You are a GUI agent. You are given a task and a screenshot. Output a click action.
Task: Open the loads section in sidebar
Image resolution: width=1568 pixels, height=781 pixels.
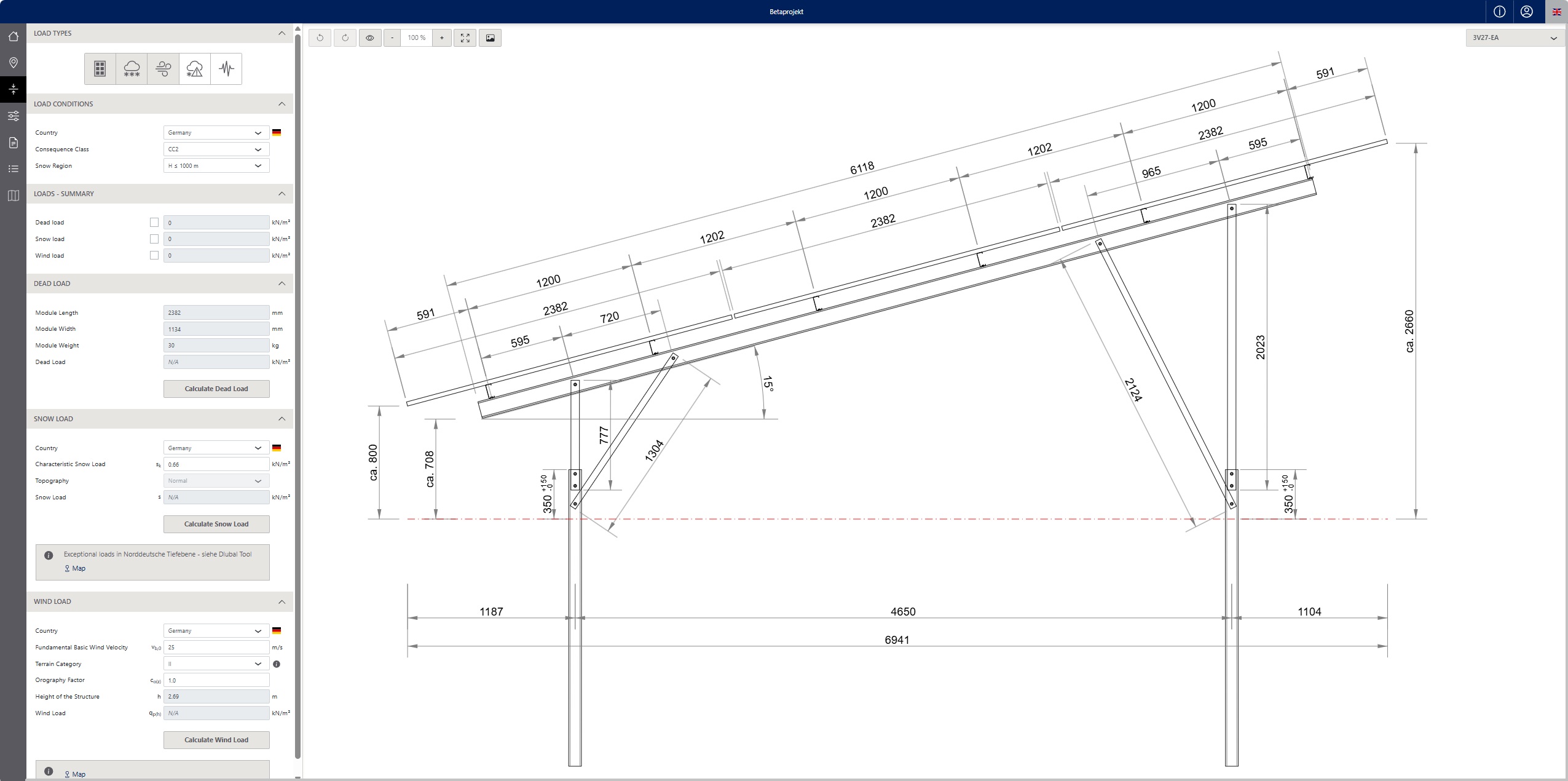pos(13,89)
